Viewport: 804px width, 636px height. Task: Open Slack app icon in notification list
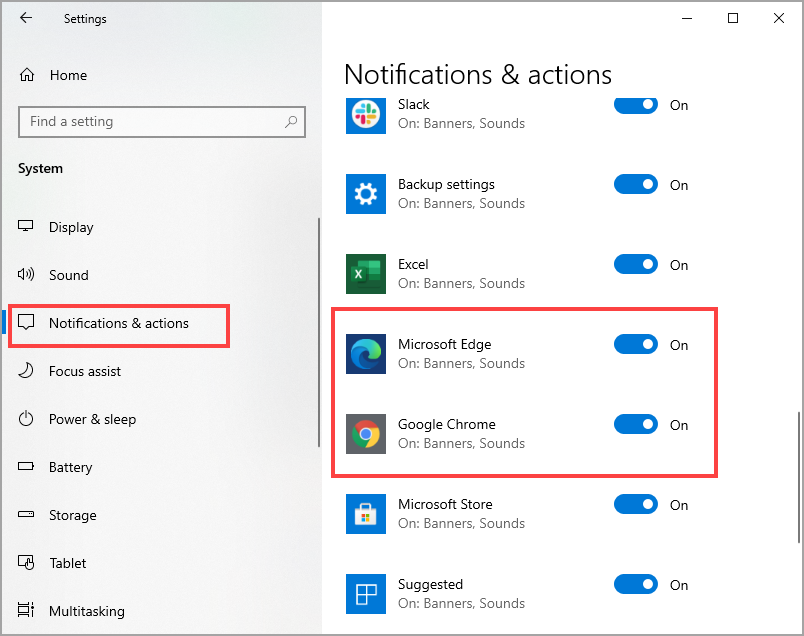point(366,114)
